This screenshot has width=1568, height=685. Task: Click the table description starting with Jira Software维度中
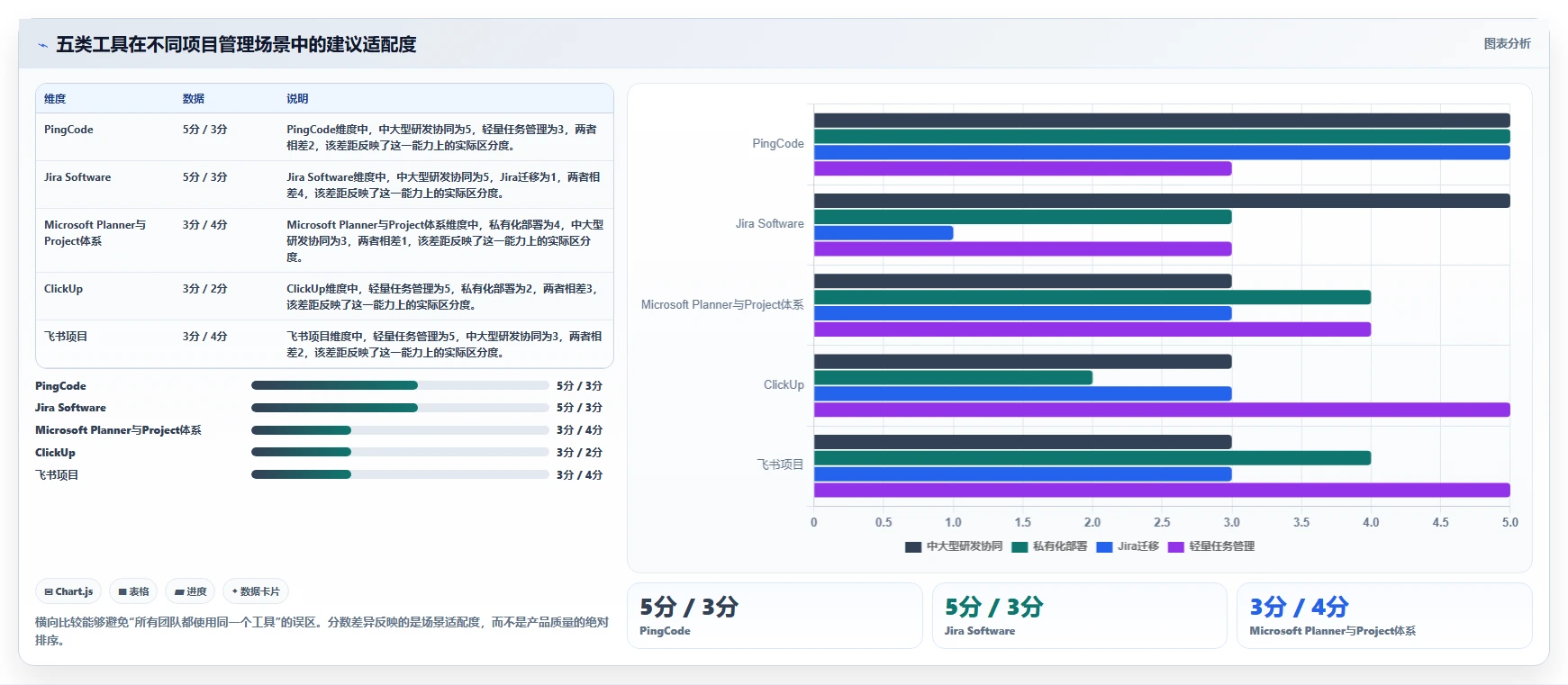pyautogui.click(x=443, y=185)
